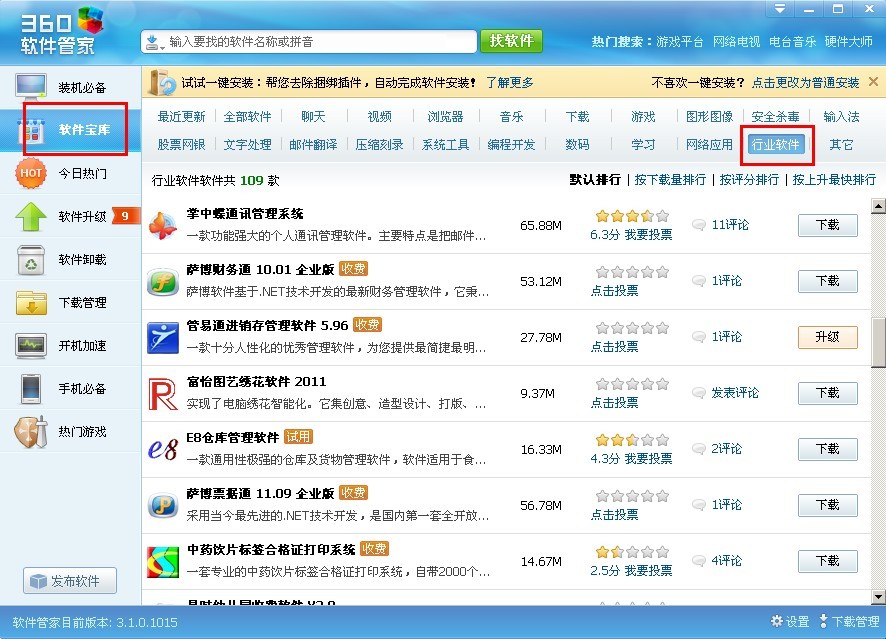Click the 中药饮片标签合格证打印系统 app icon
Viewport: 886px width, 639px height.
click(163, 562)
